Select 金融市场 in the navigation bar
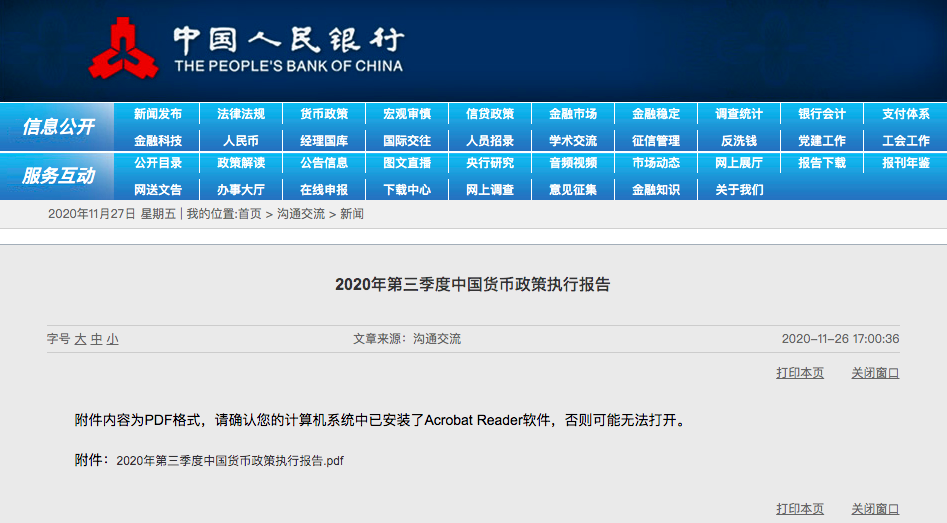947x523 pixels. (x=573, y=114)
